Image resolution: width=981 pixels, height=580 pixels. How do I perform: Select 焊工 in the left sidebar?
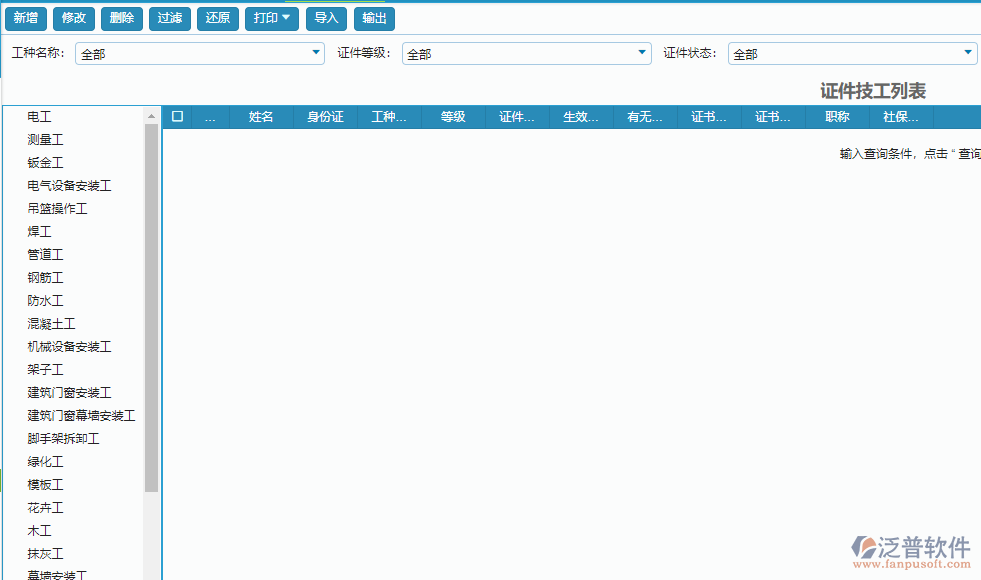(x=38, y=231)
